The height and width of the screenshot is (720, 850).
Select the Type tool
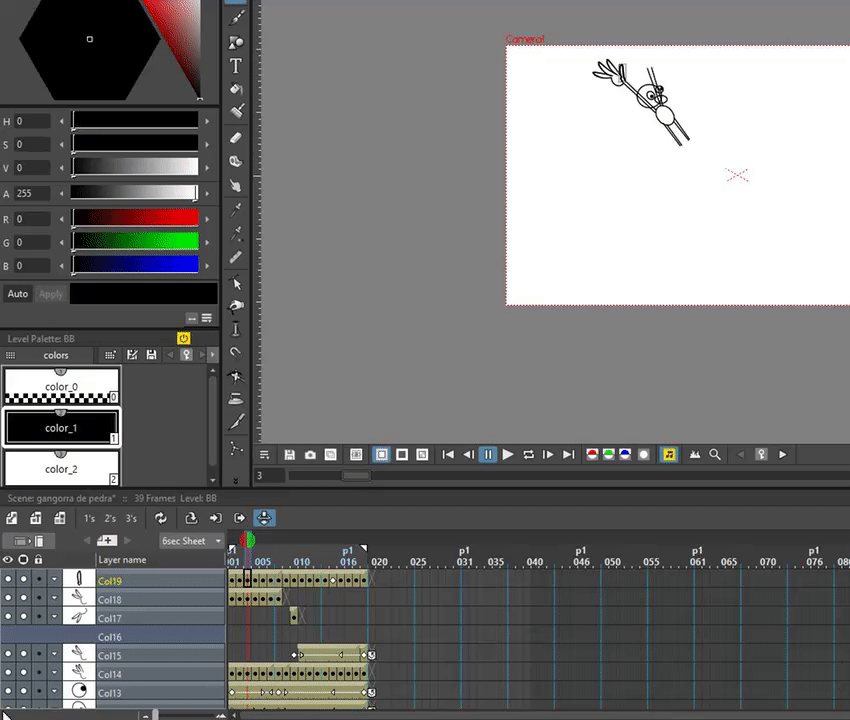(236, 66)
